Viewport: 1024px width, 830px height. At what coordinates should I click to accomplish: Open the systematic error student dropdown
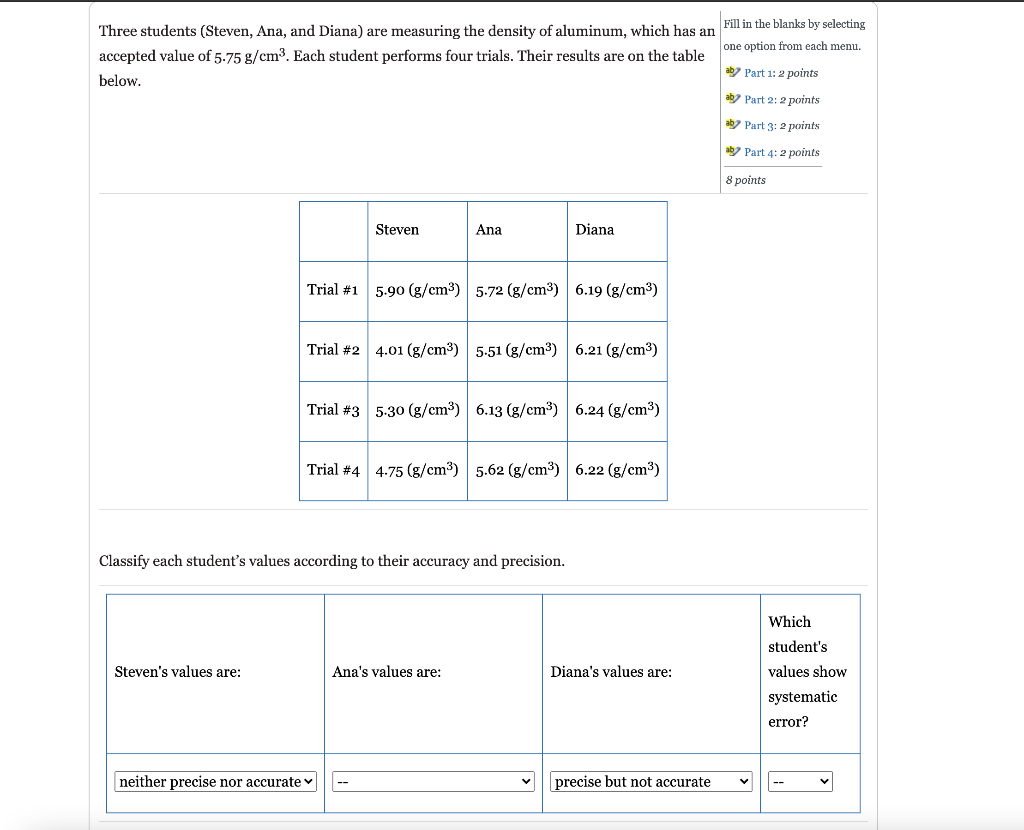801,782
